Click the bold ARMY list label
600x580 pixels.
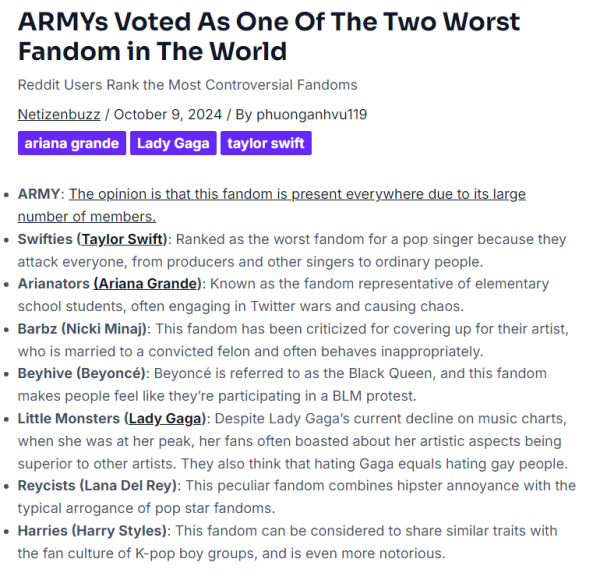pyautogui.click(x=39, y=194)
